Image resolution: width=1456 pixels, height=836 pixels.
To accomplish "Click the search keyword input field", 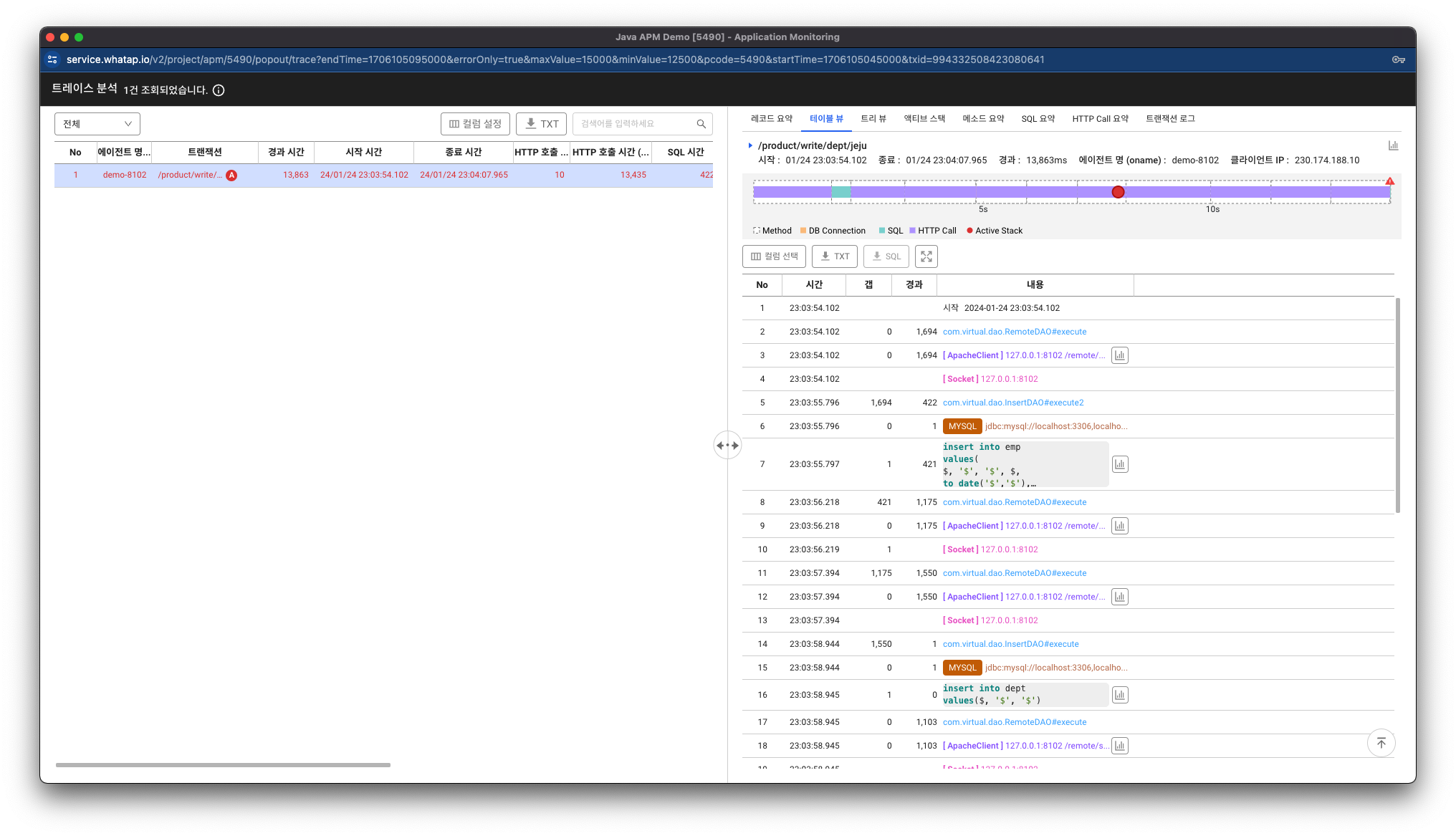I will point(634,124).
